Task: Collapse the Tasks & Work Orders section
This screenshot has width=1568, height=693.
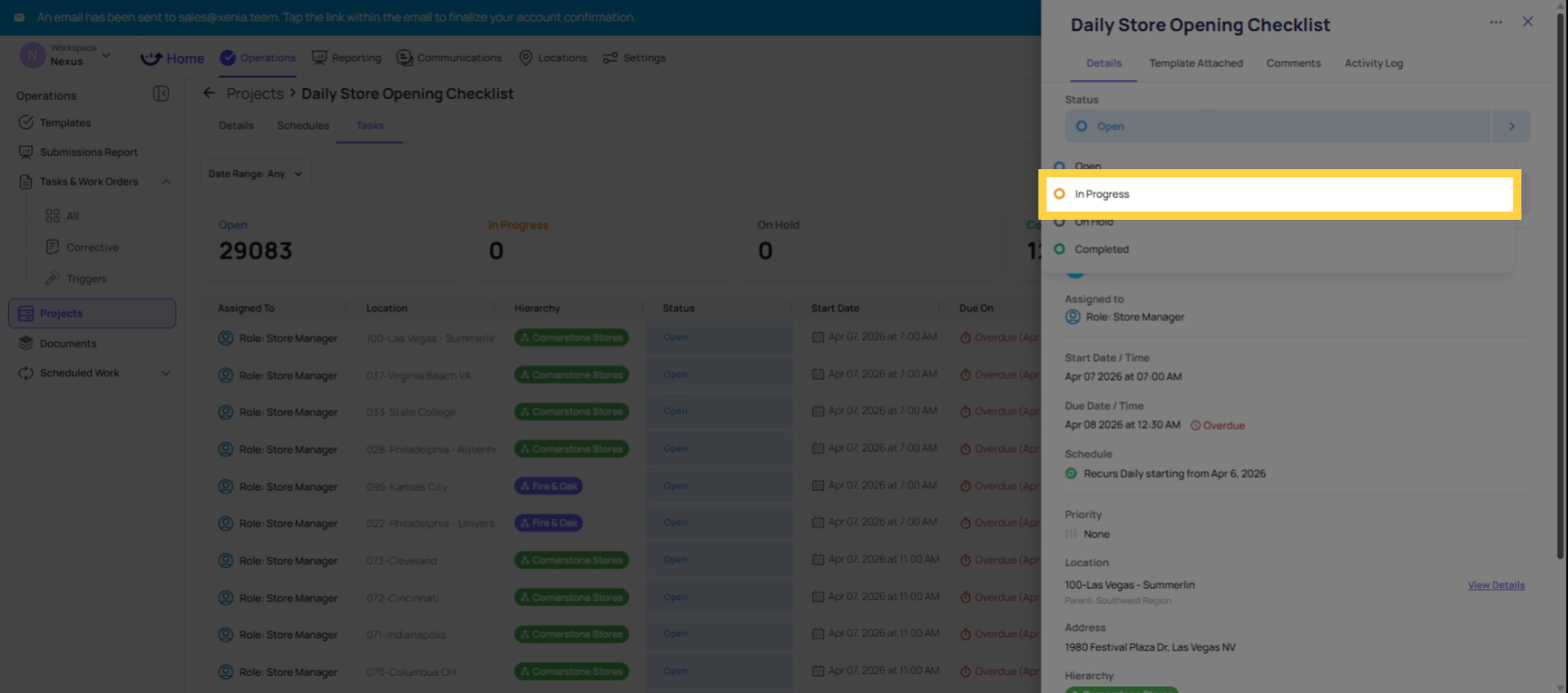Action: (167, 182)
